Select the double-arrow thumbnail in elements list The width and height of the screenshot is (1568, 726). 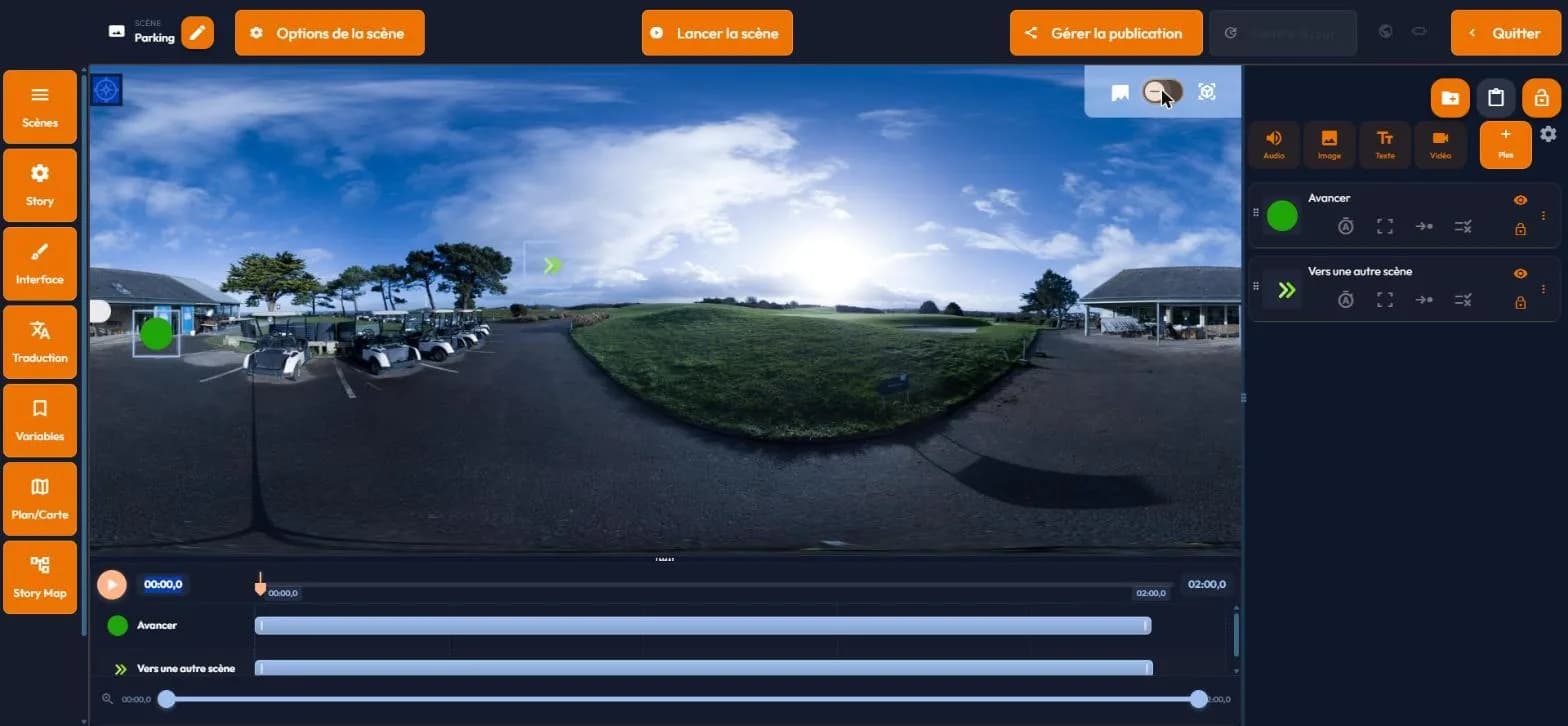(x=1286, y=290)
